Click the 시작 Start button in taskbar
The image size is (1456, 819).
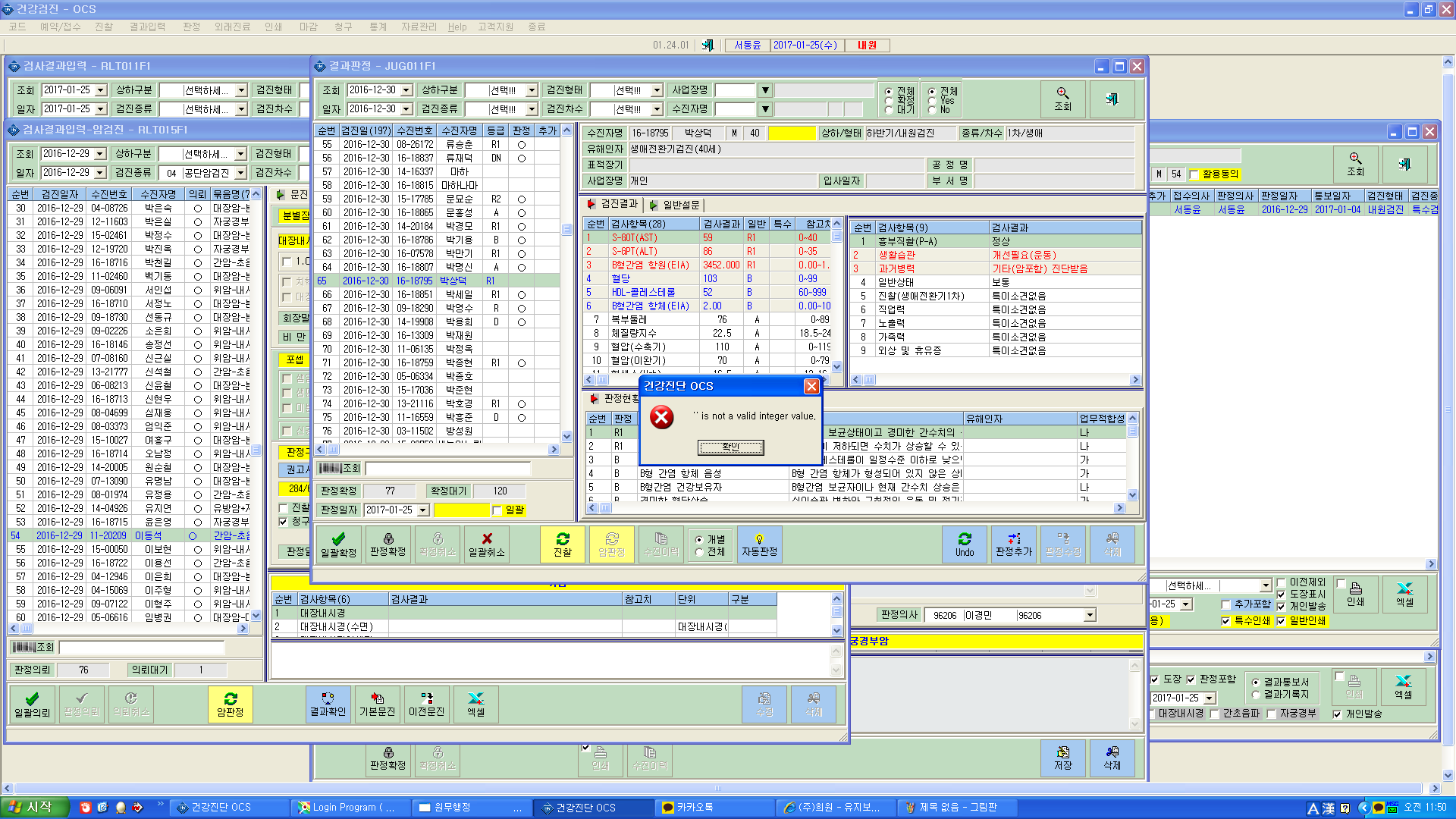(x=30, y=808)
